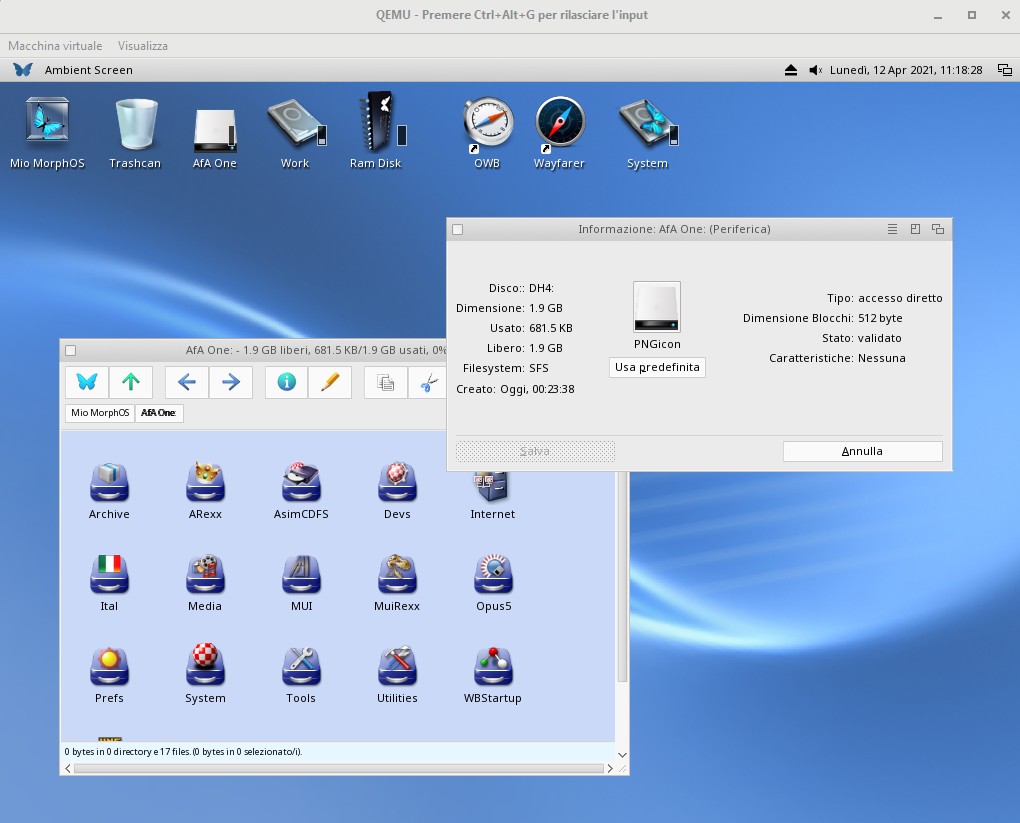Go to parent directory with green up arrow
The height and width of the screenshot is (823, 1020).
[x=130, y=382]
